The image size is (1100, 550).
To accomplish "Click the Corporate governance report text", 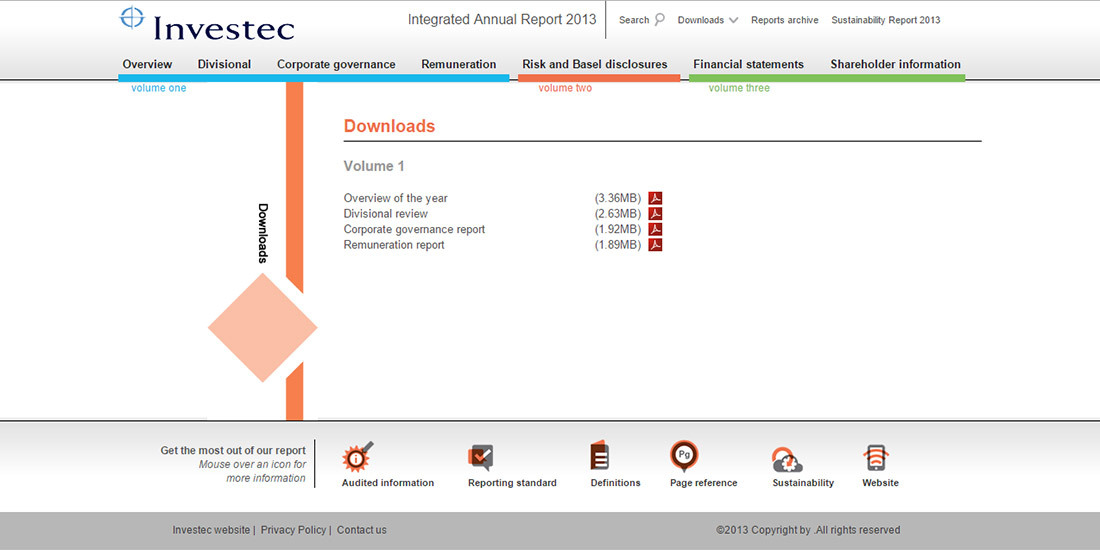I will (x=415, y=229).
